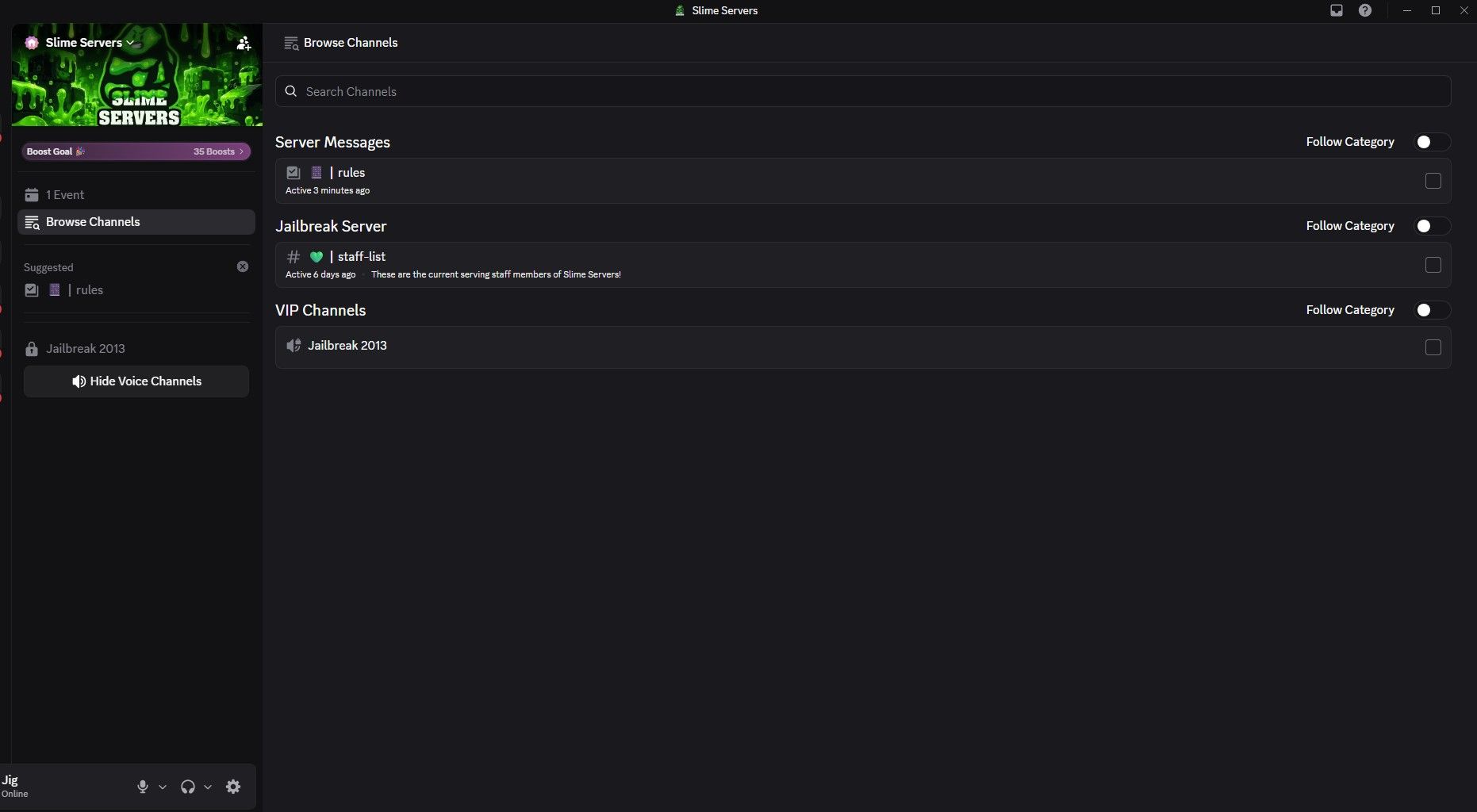Open the Boost Goal progress bar
Viewport: 1477px width, 812px height.
click(136, 151)
